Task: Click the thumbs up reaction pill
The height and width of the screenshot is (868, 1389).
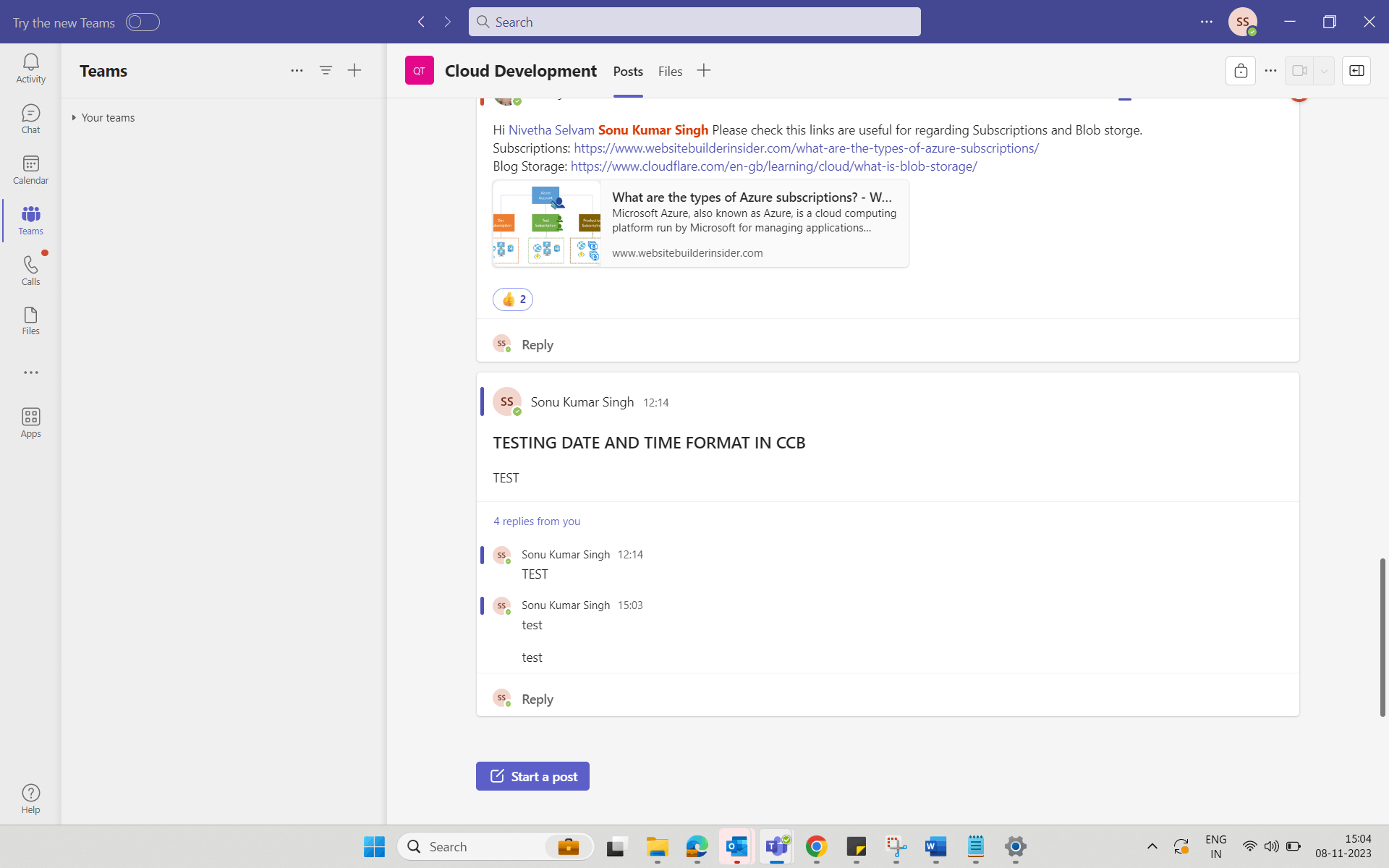Action: click(512, 299)
